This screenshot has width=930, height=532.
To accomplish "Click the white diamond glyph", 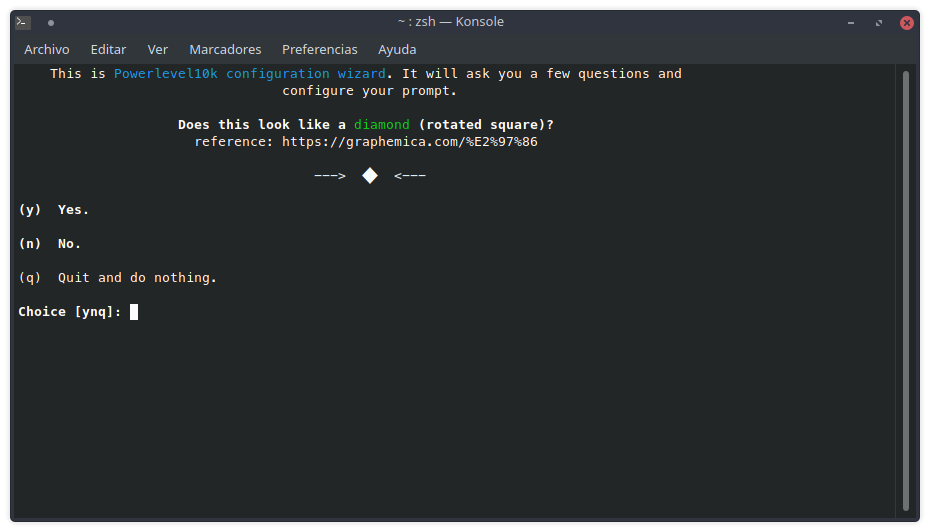I will (370, 176).
